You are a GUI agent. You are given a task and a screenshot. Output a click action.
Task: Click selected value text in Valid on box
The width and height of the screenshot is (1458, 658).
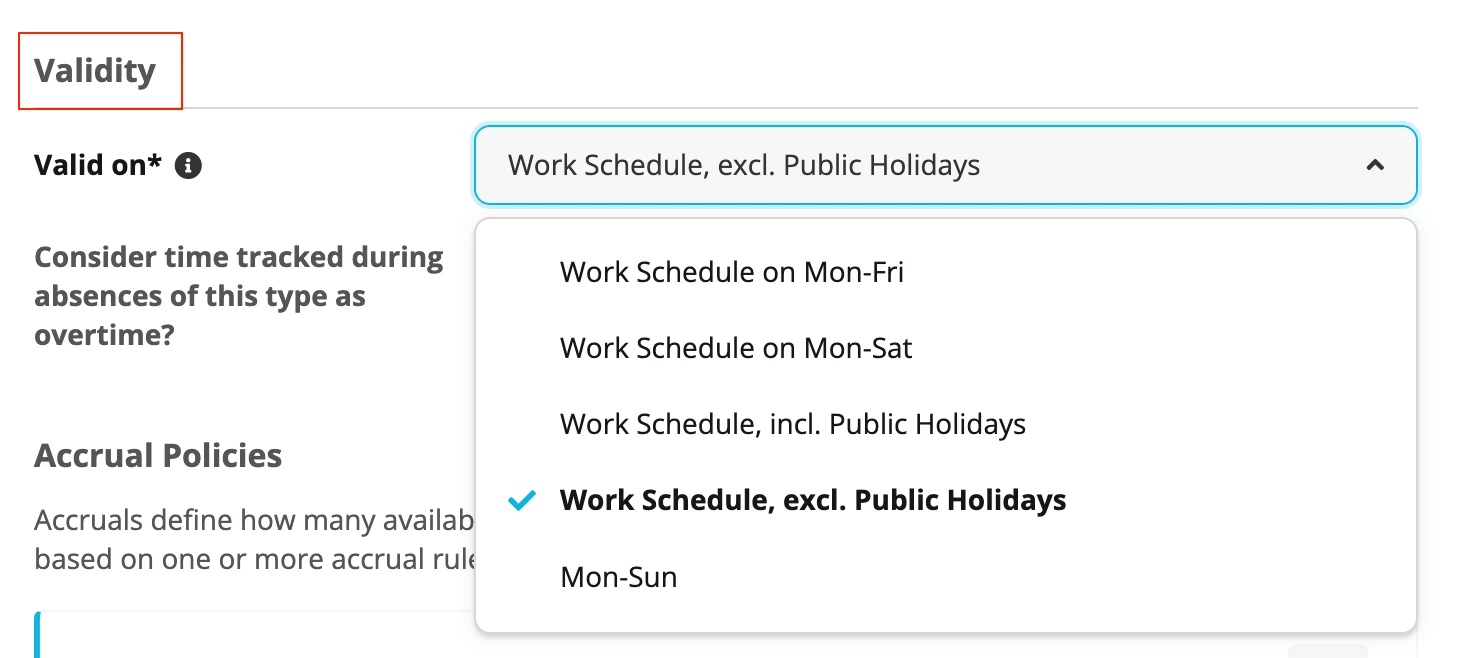click(744, 165)
